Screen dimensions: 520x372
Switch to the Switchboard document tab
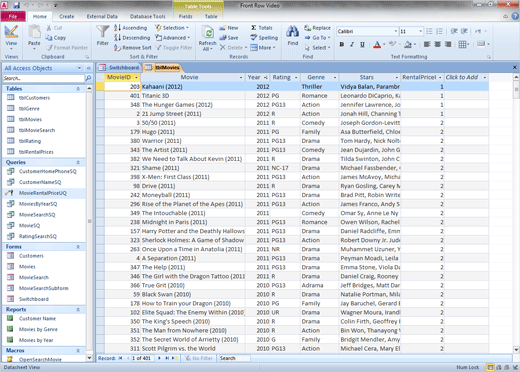coord(119,68)
